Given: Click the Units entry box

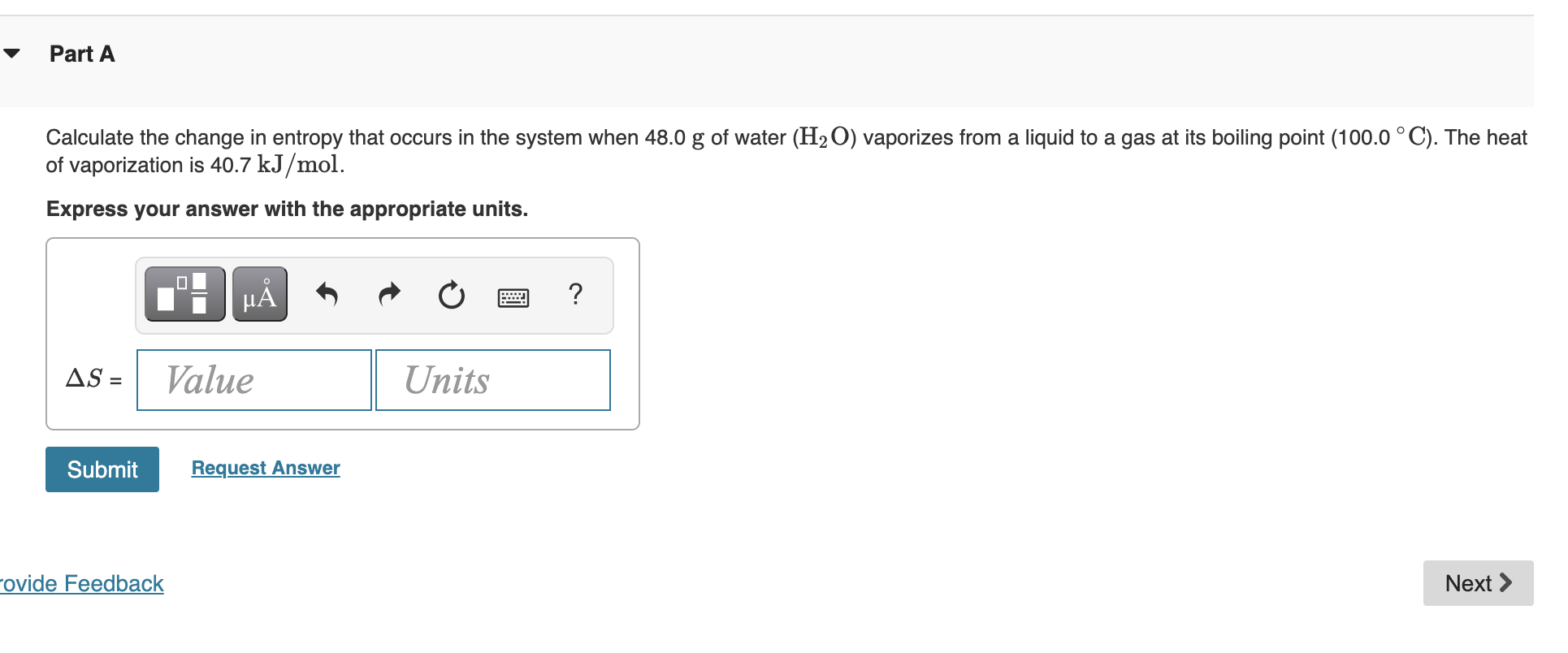Looking at the screenshot, I should 492,379.
